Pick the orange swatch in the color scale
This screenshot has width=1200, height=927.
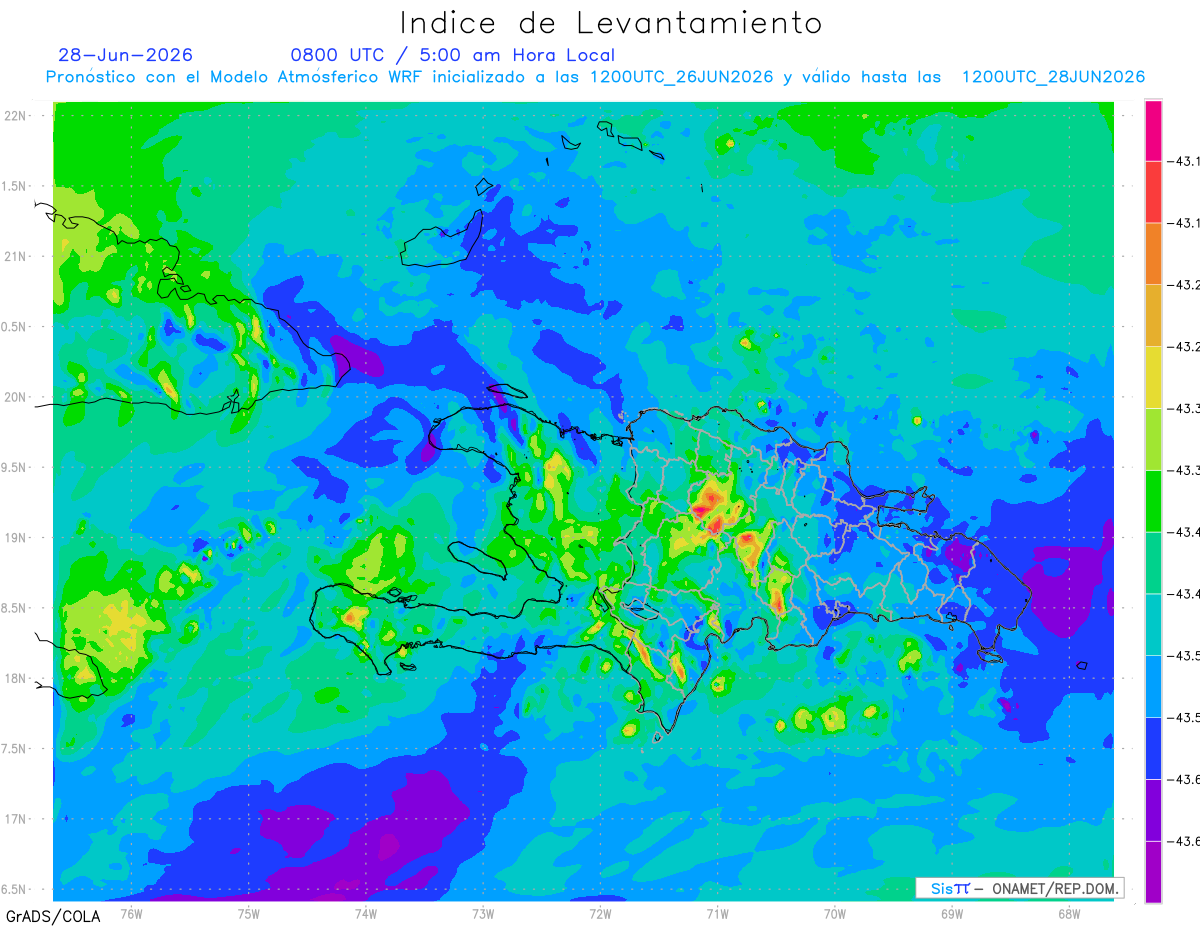[x=1153, y=254]
